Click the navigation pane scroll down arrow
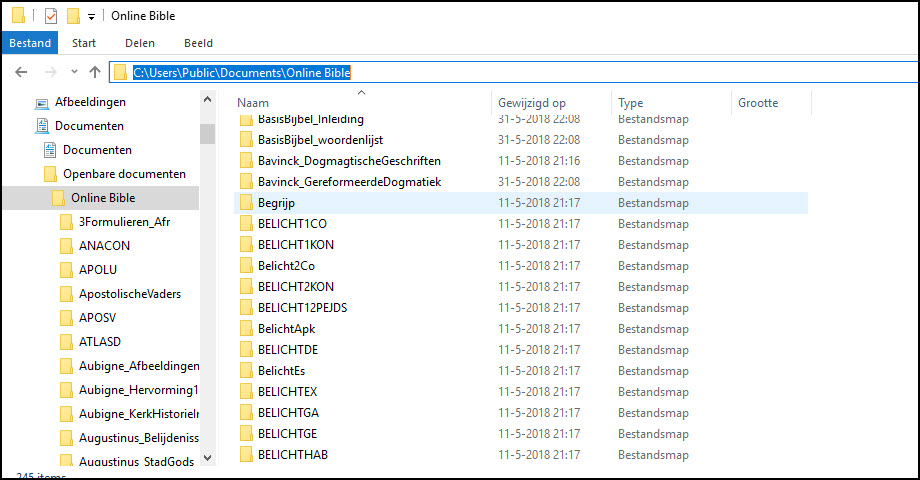 207,458
